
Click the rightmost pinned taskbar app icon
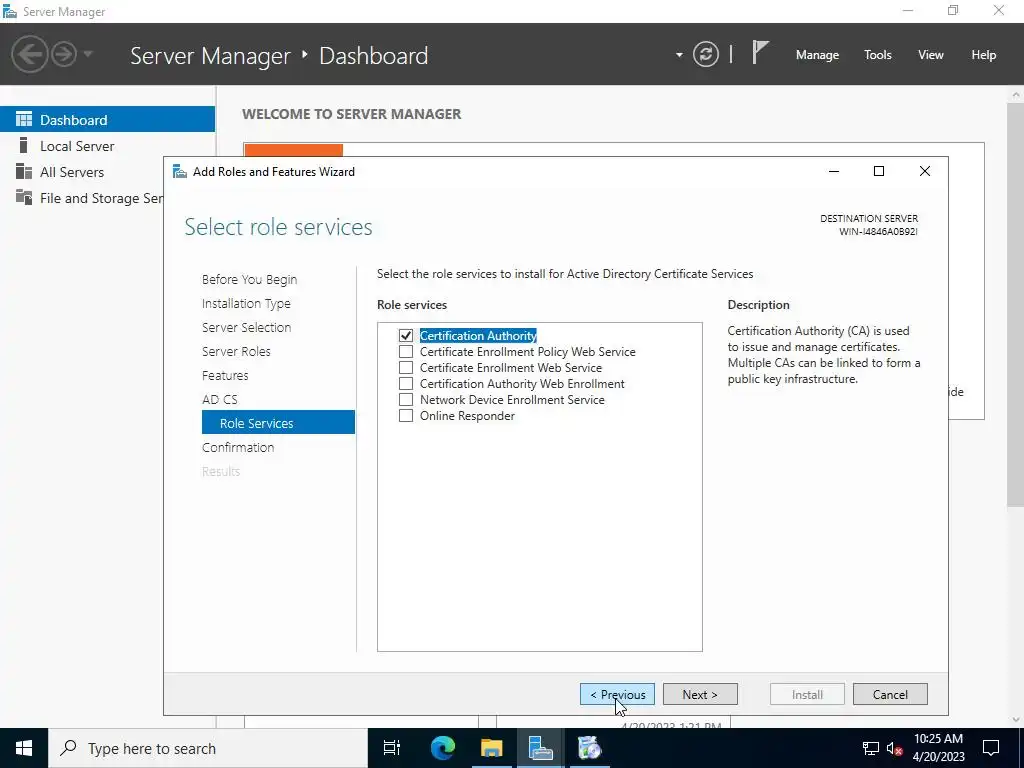(x=590, y=748)
